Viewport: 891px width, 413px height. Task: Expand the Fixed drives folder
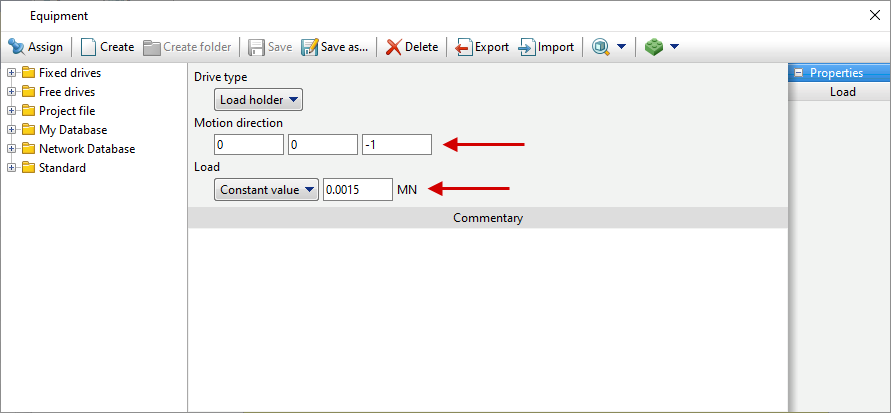pos(11,73)
